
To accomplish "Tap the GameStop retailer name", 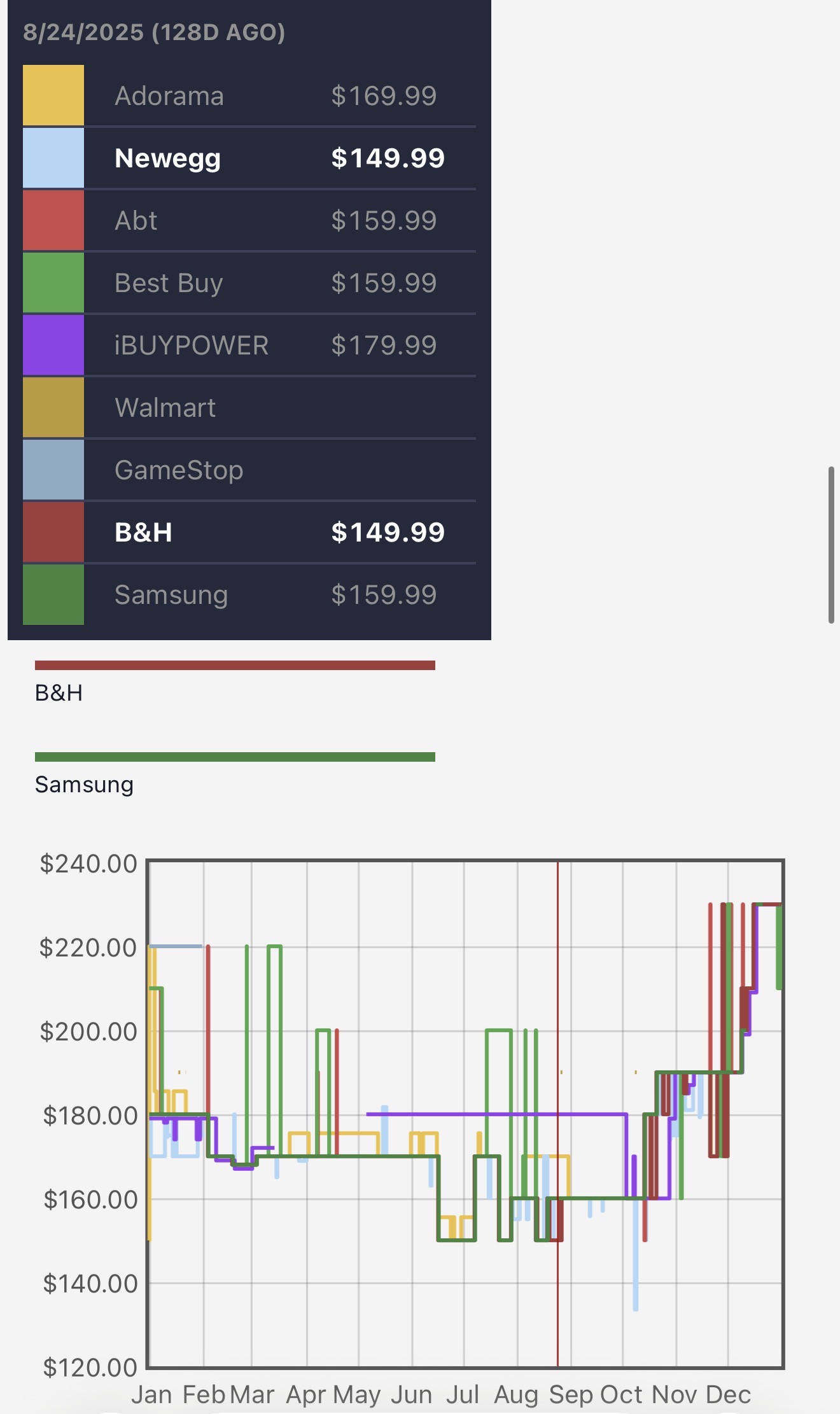I will click(x=179, y=470).
